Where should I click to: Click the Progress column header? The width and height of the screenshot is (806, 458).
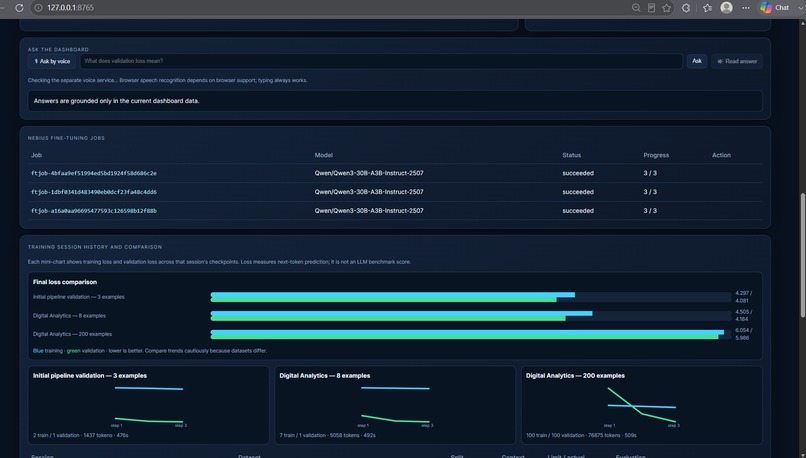(656, 155)
